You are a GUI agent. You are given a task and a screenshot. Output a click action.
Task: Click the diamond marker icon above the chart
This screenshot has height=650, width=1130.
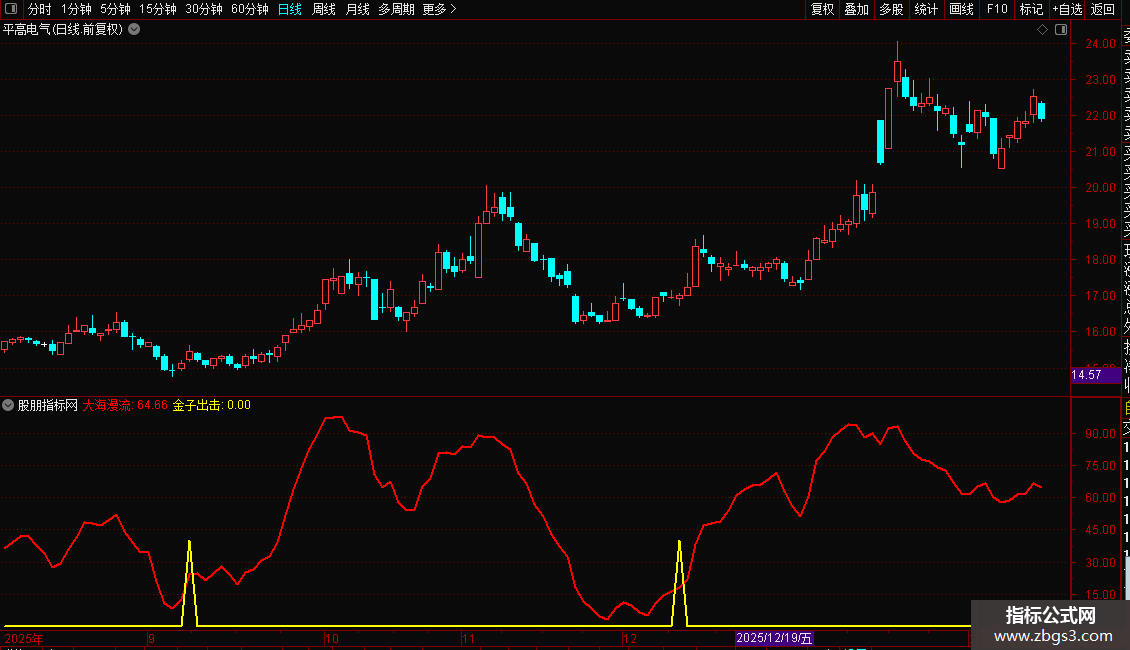tap(1042, 30)
